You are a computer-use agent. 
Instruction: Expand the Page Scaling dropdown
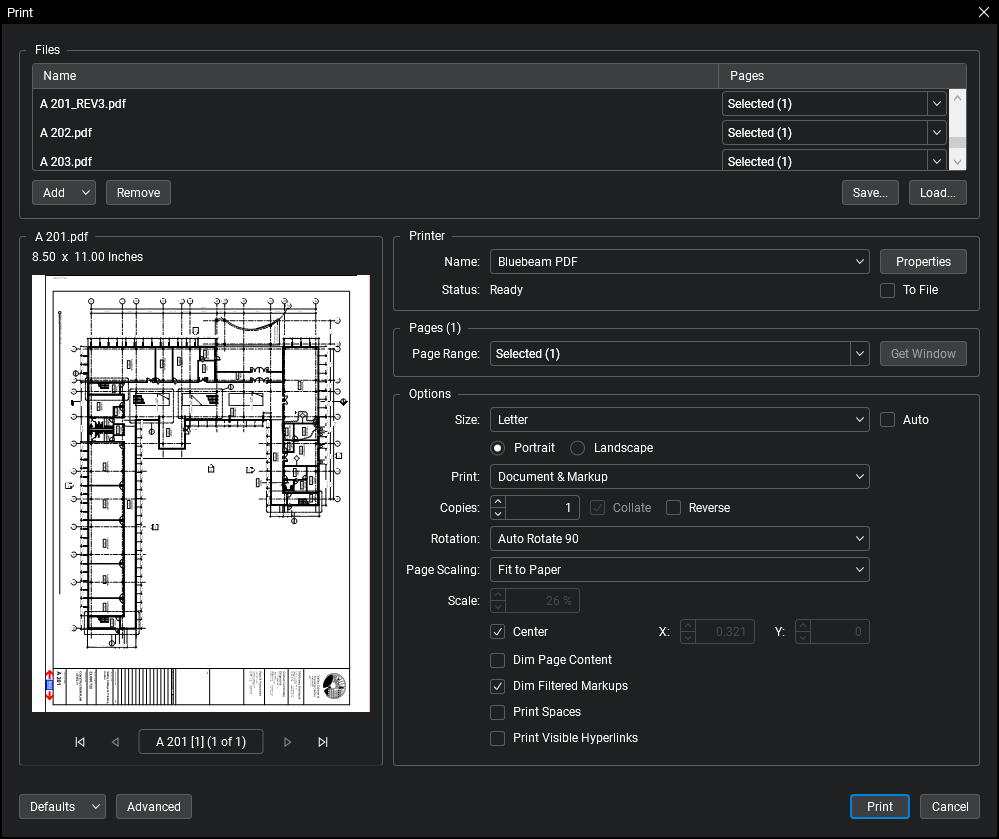pyautogui.click(x=679, y=570)
